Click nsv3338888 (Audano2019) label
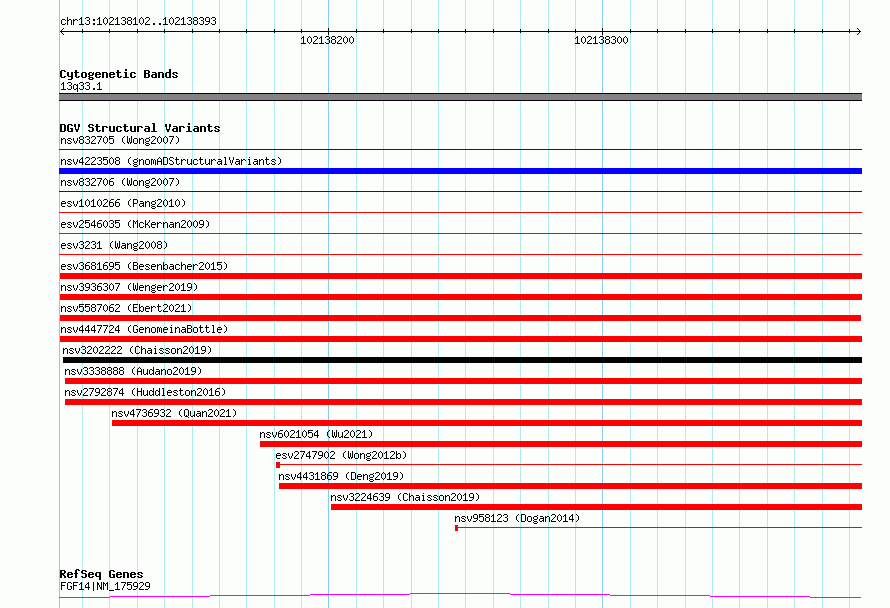 tap(133, 371)
